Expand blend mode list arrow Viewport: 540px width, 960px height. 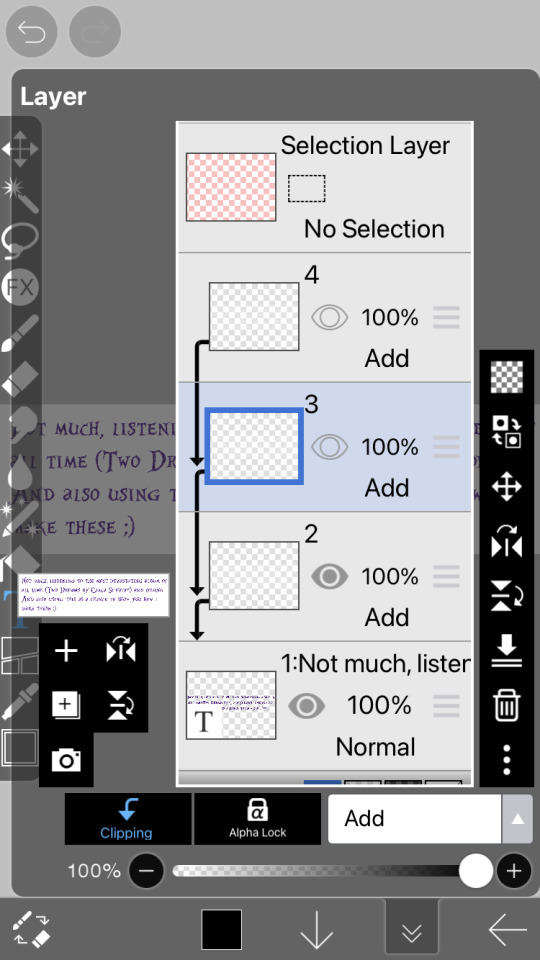point(517,819)
